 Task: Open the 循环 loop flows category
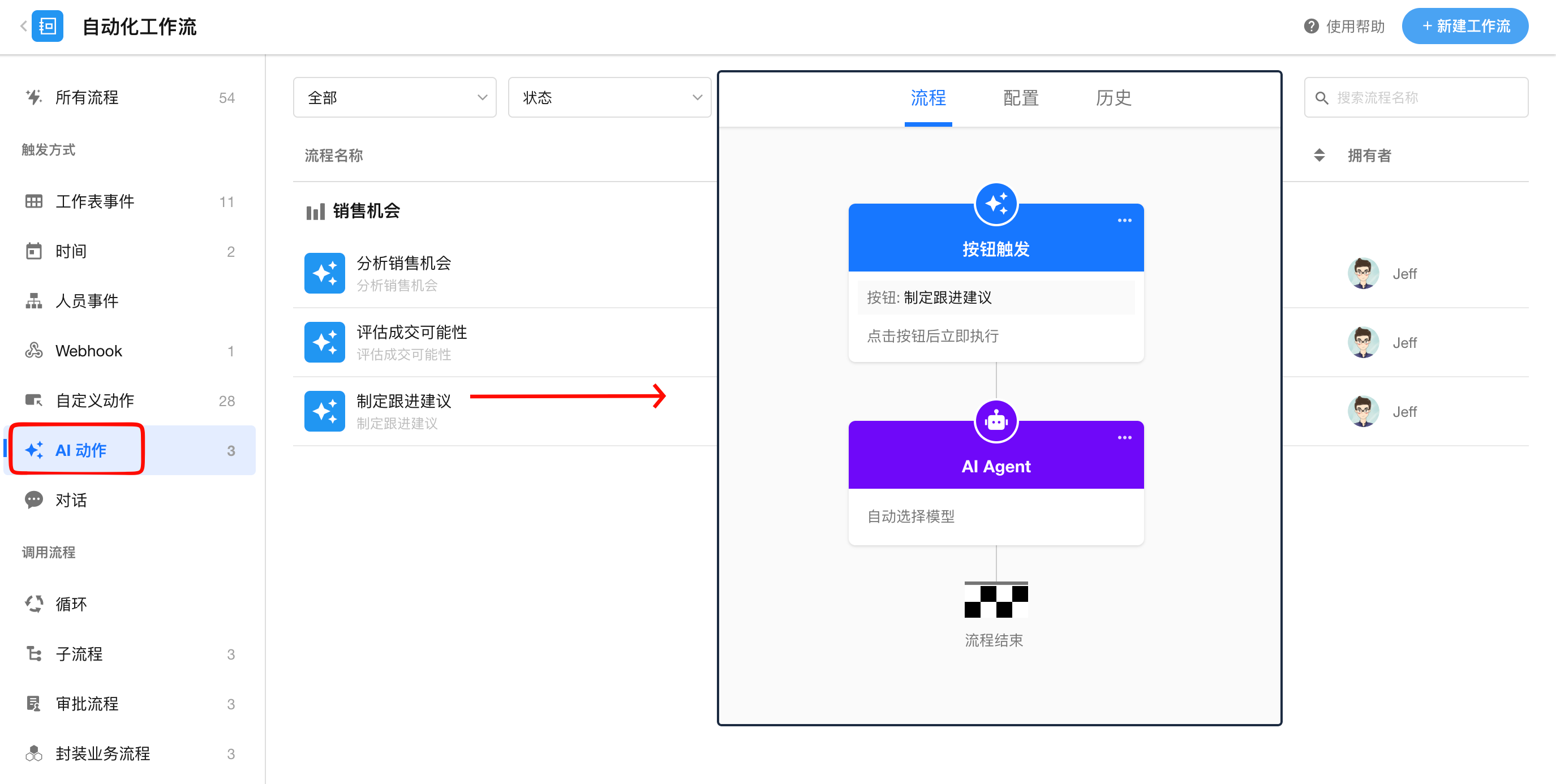coord(71,604)
